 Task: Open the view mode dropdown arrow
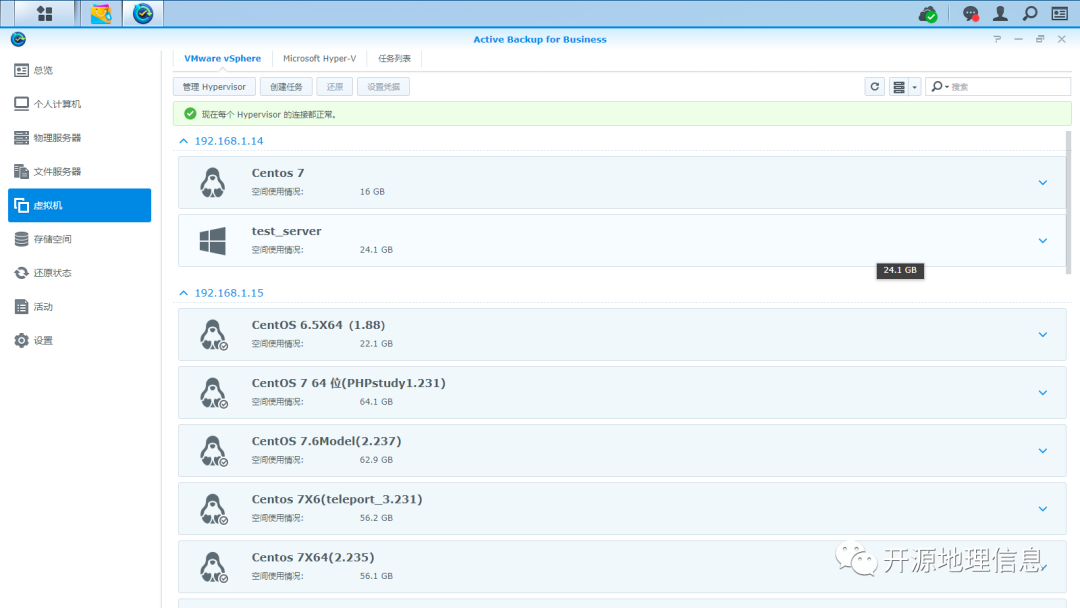tap(915, 87)
